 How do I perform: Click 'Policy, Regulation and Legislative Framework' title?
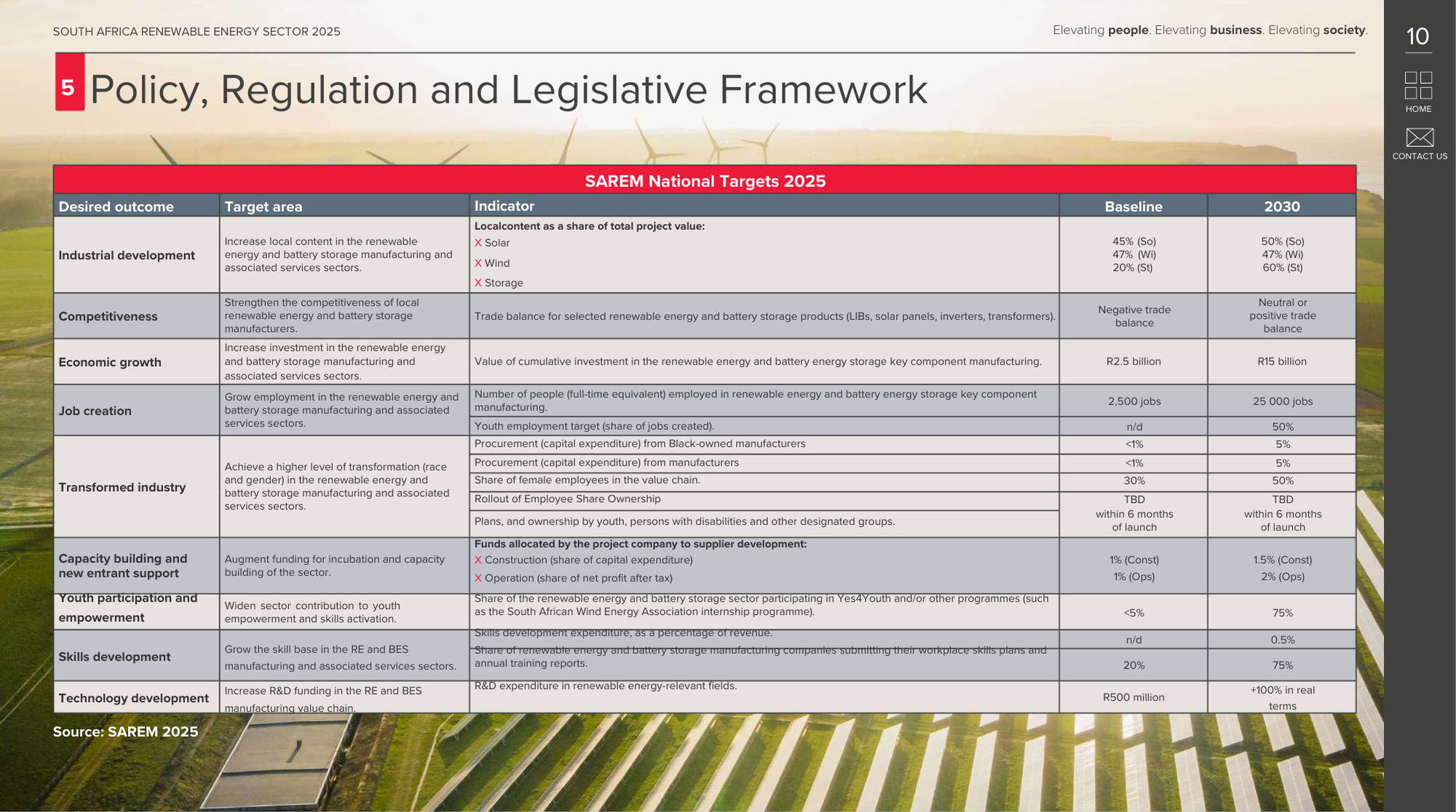tap(508, 89)
